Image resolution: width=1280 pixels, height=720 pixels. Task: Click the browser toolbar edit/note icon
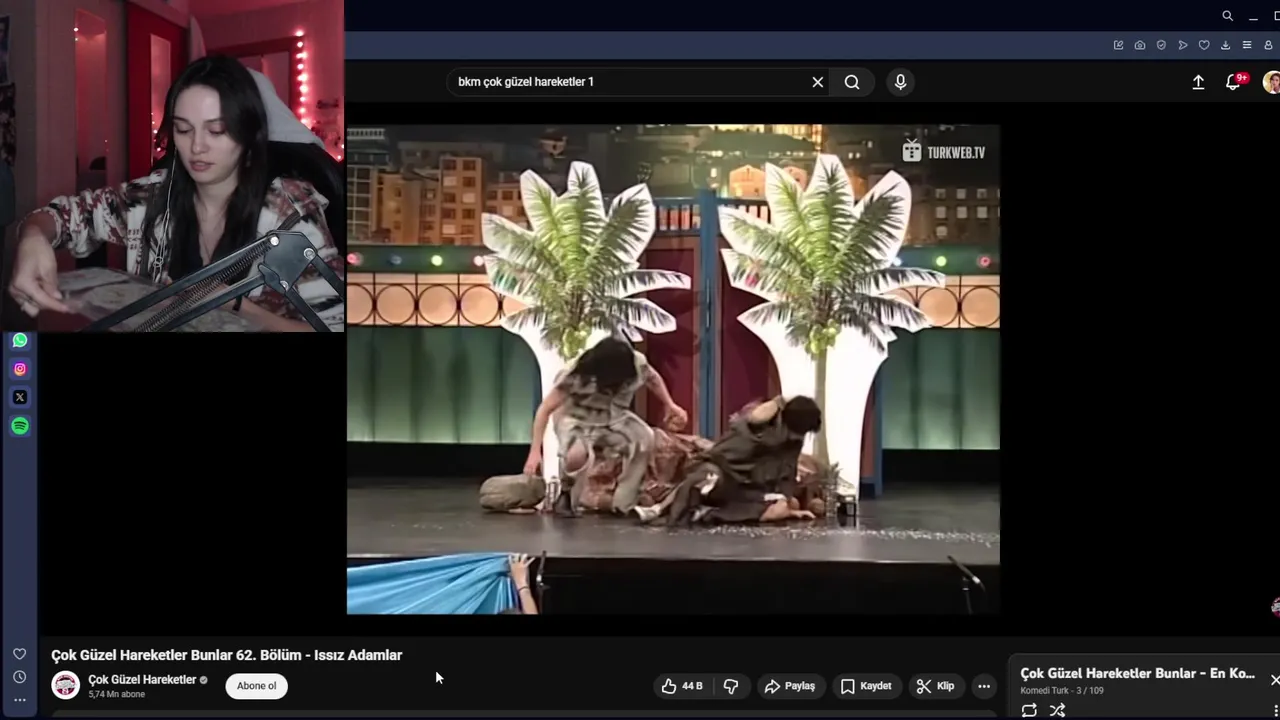1118,45
